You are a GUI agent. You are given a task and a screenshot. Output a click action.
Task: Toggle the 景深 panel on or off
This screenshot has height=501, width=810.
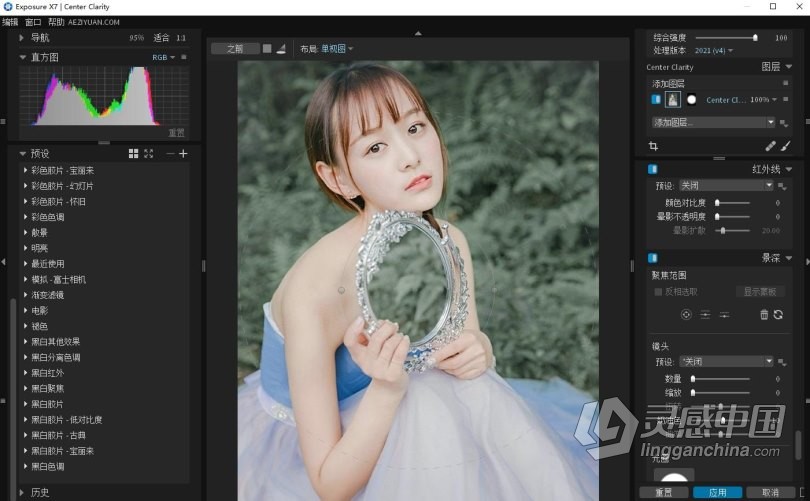[x=652, y=257]
